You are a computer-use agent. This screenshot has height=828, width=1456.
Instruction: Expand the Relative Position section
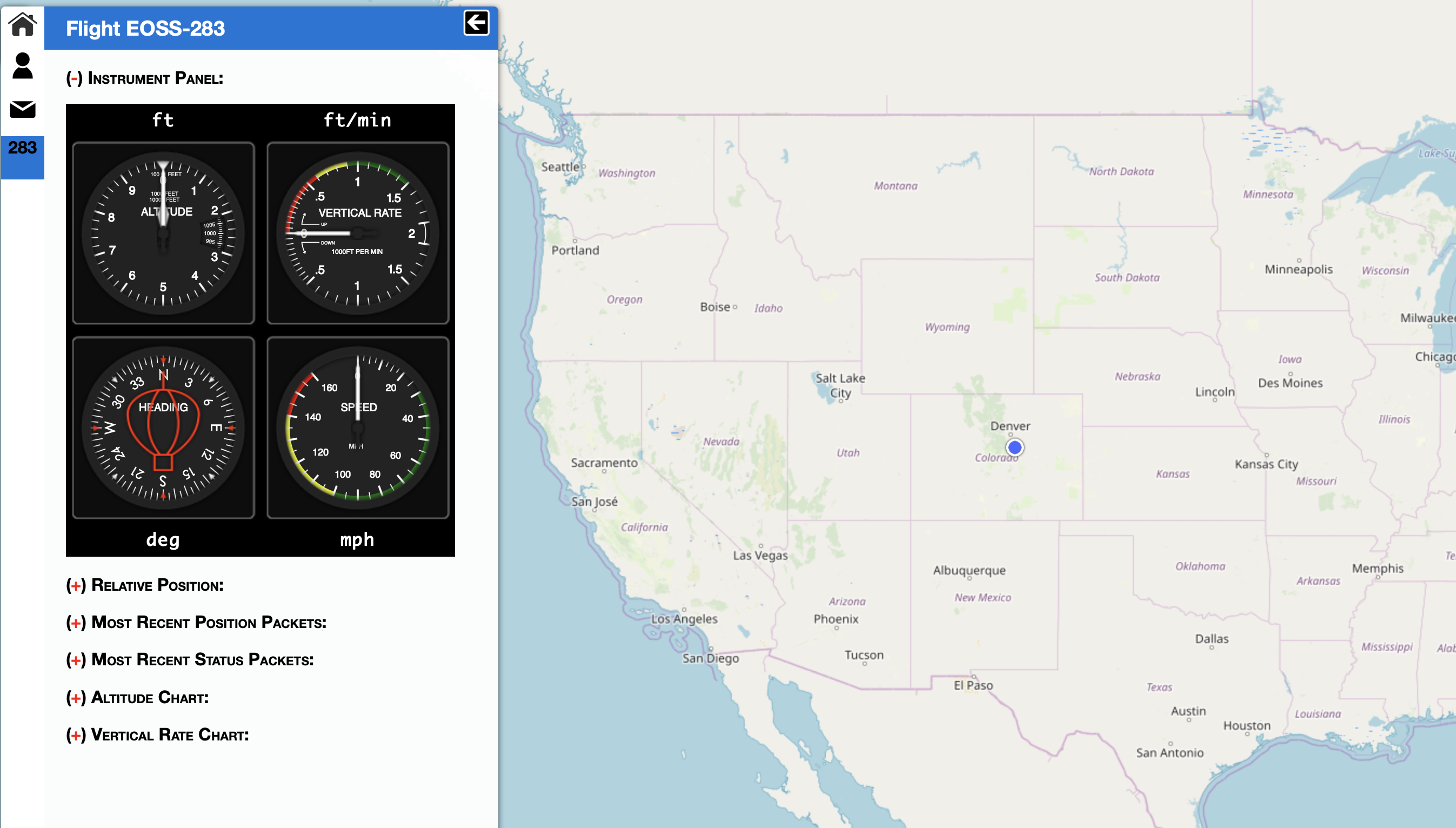(x=76, y=585)
